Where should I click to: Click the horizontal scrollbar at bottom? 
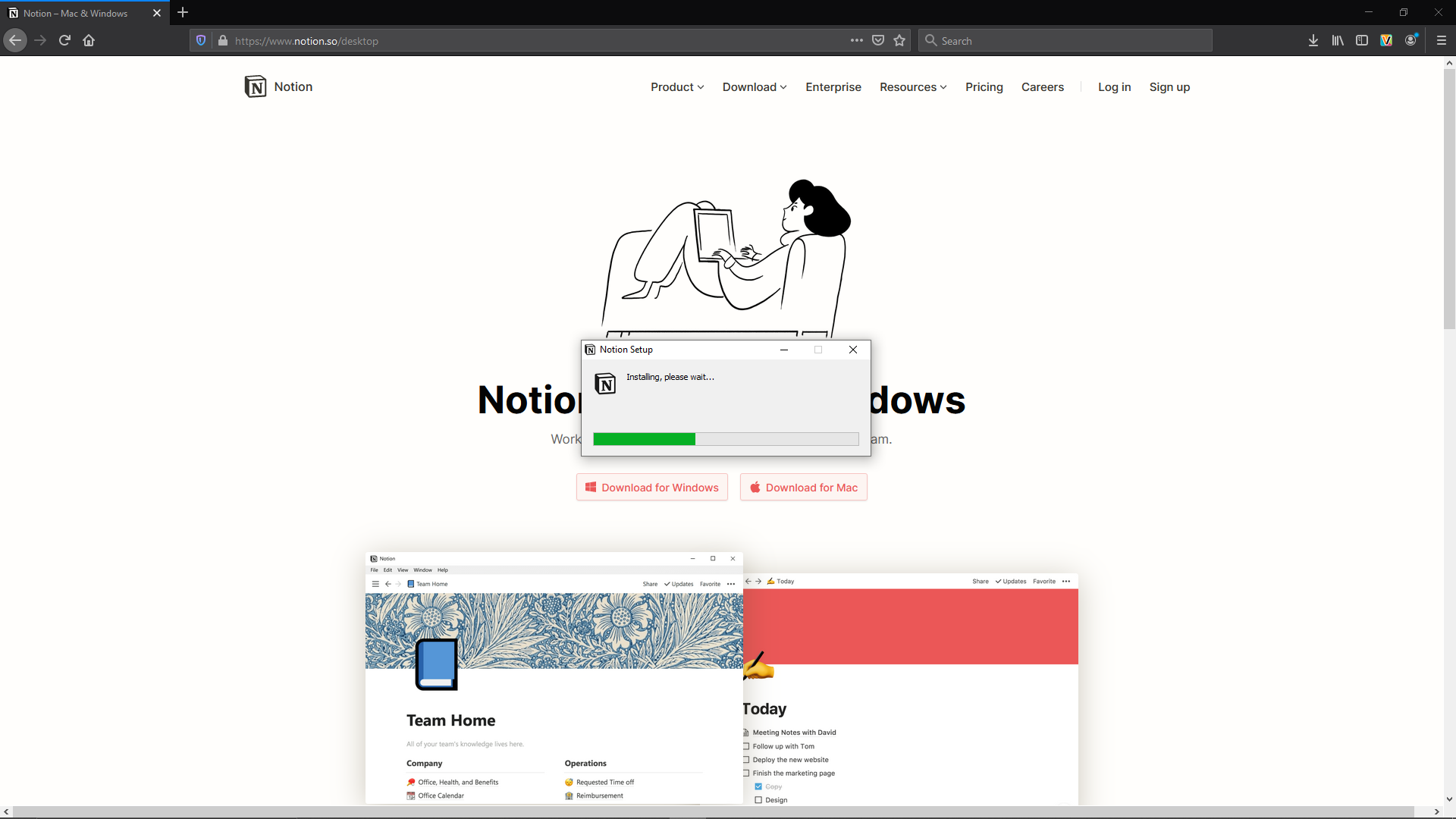713,812
